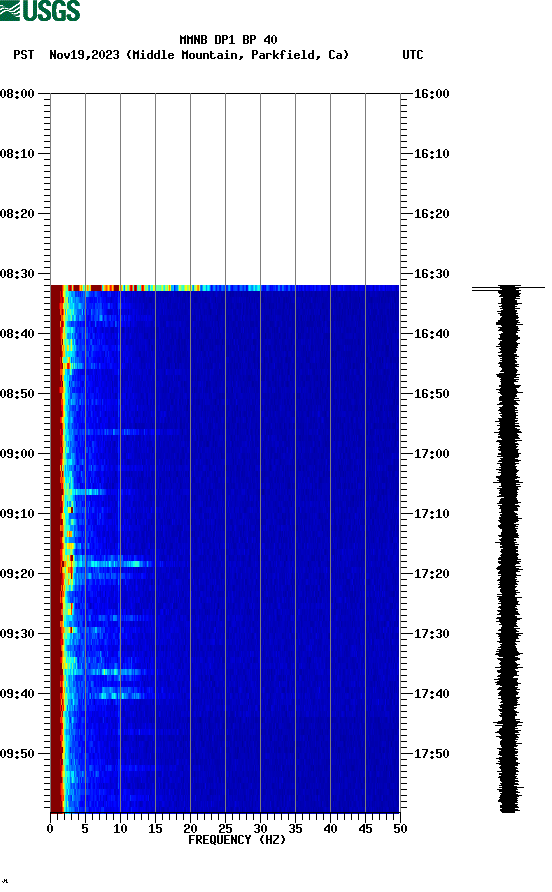
Task: Click the 08:40 PST time label
Action: point(17,333)
